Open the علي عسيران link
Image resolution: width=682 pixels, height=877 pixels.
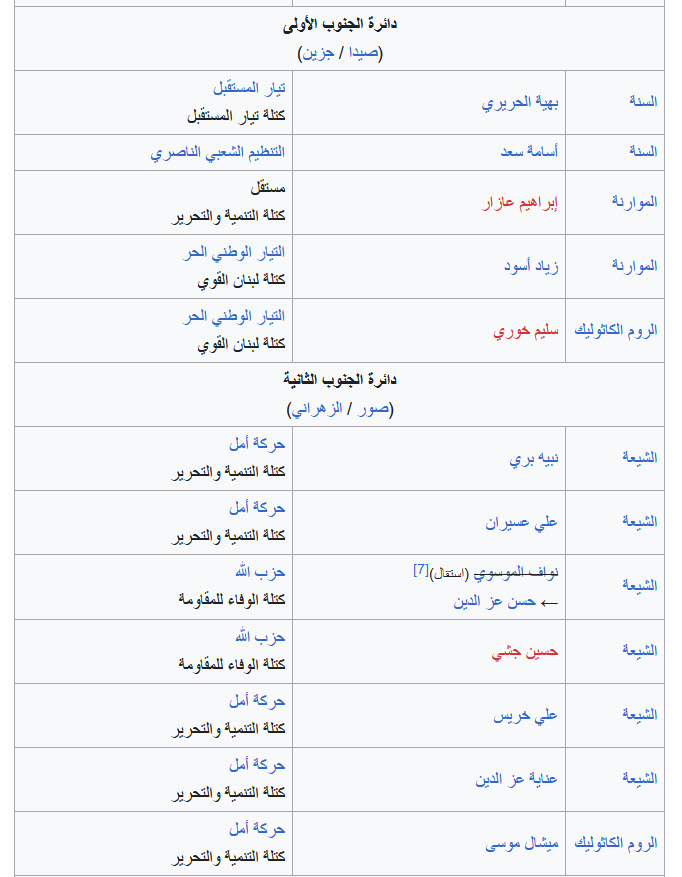pos(521,523)
